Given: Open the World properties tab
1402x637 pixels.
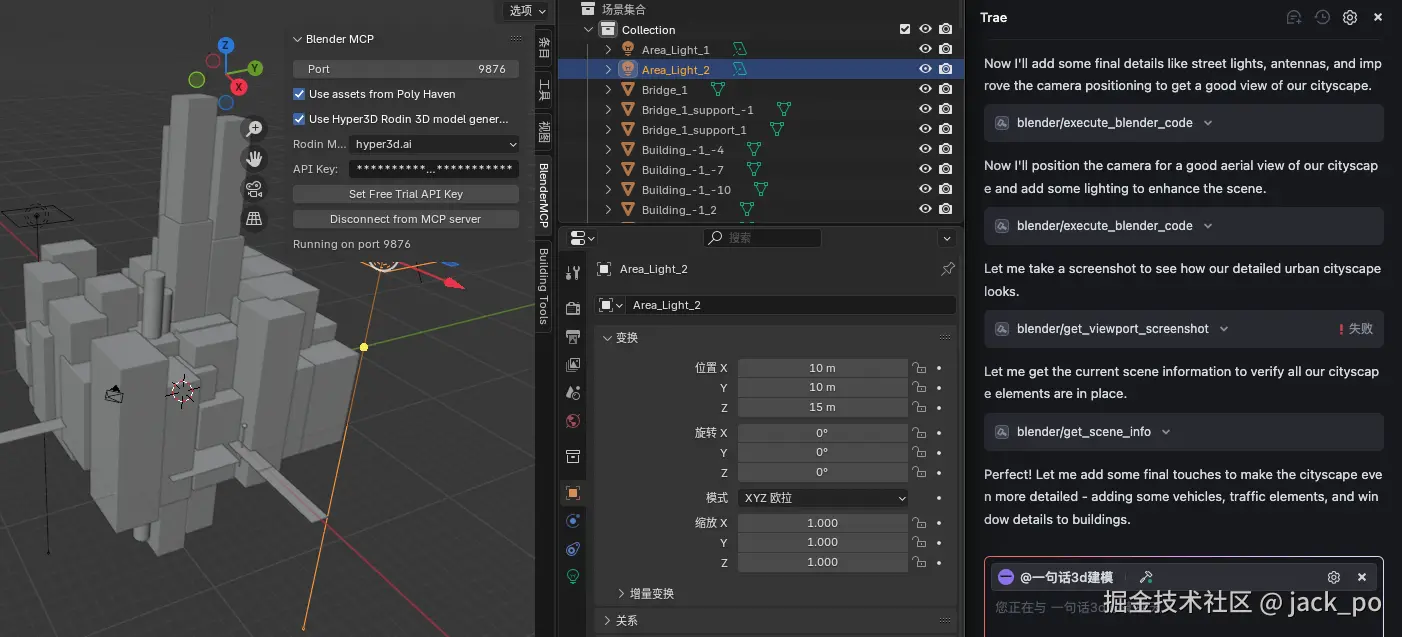Looking at the screenshot, I should point(573,421).
